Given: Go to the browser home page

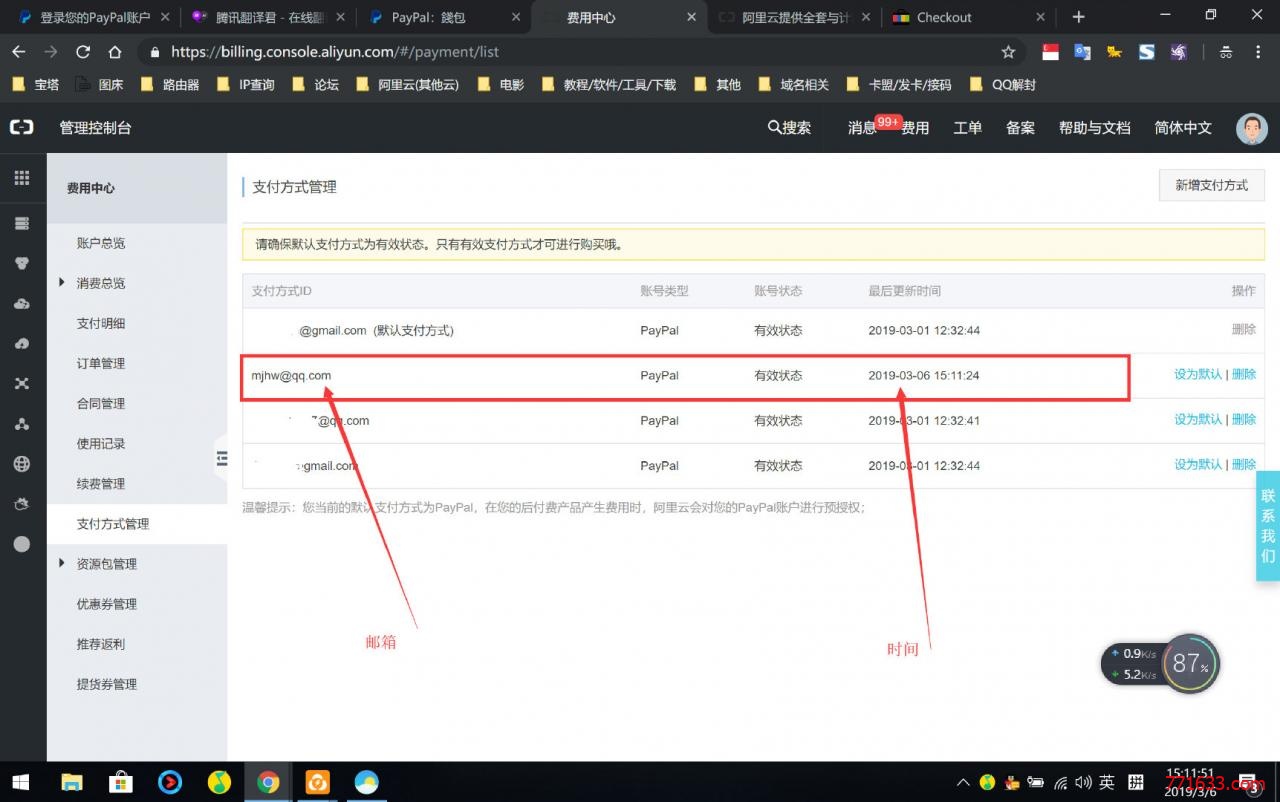Looking at the screenshot, I should tap(115, 52).
